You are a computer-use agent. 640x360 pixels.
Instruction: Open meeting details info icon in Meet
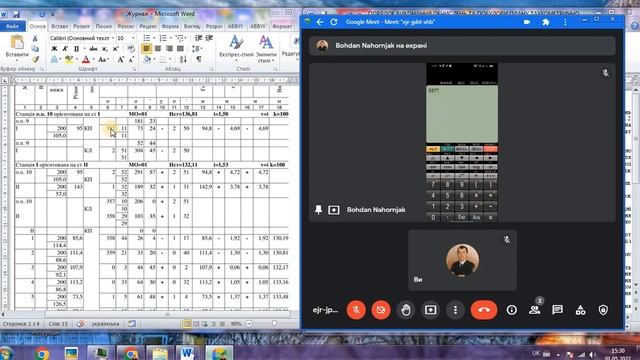tap(511, 310)
